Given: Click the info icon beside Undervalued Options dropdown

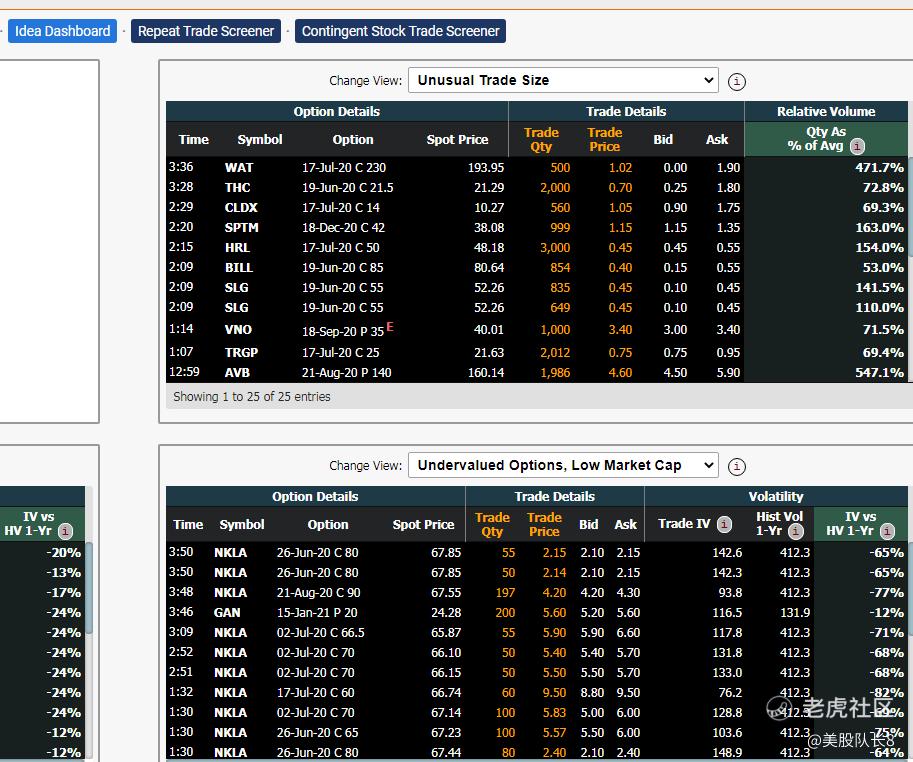Looking at the screenshot, I should tap(737, 466).
